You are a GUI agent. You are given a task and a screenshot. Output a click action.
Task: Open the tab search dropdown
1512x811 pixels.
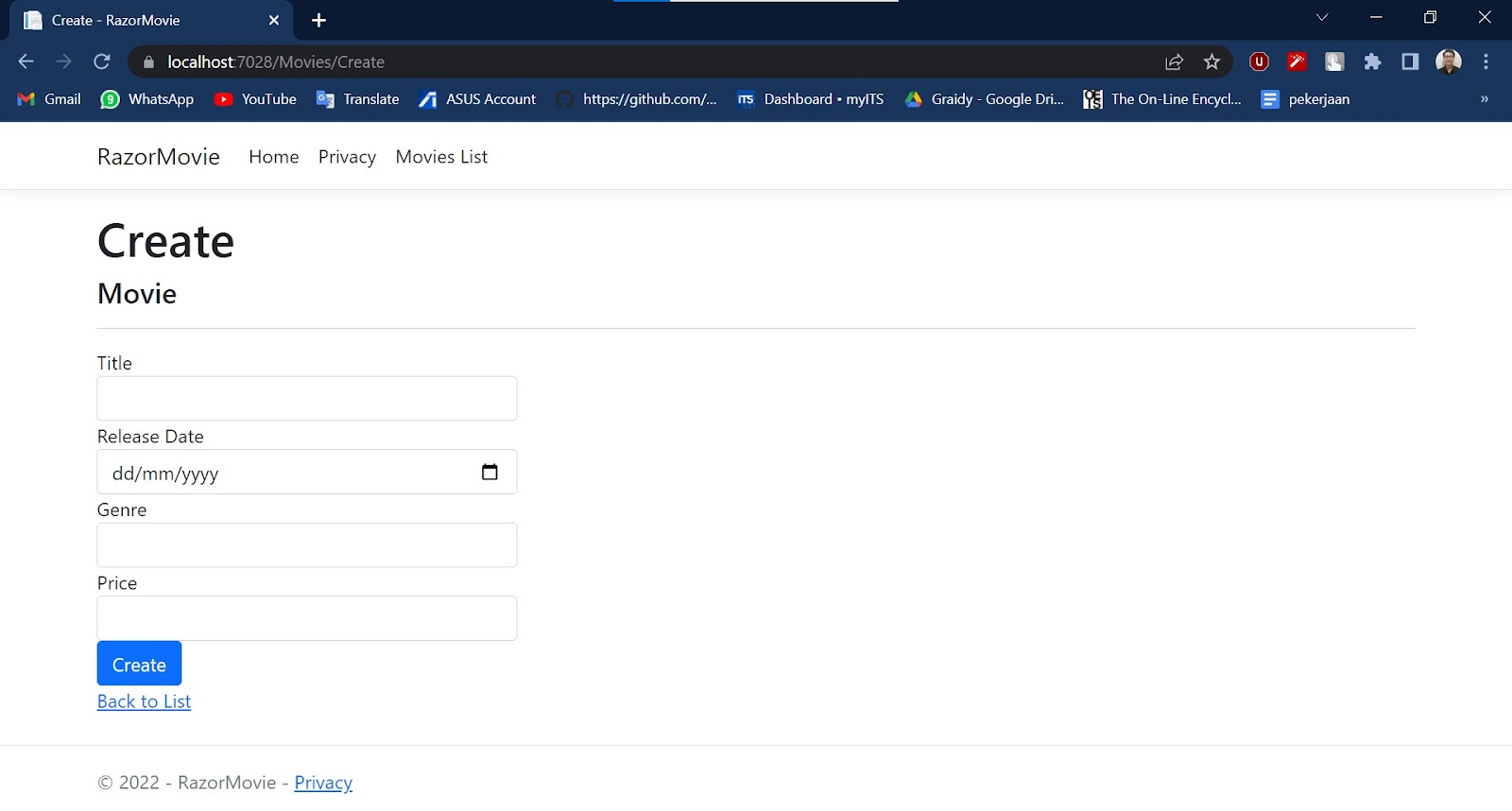(x=1322, y=17)
